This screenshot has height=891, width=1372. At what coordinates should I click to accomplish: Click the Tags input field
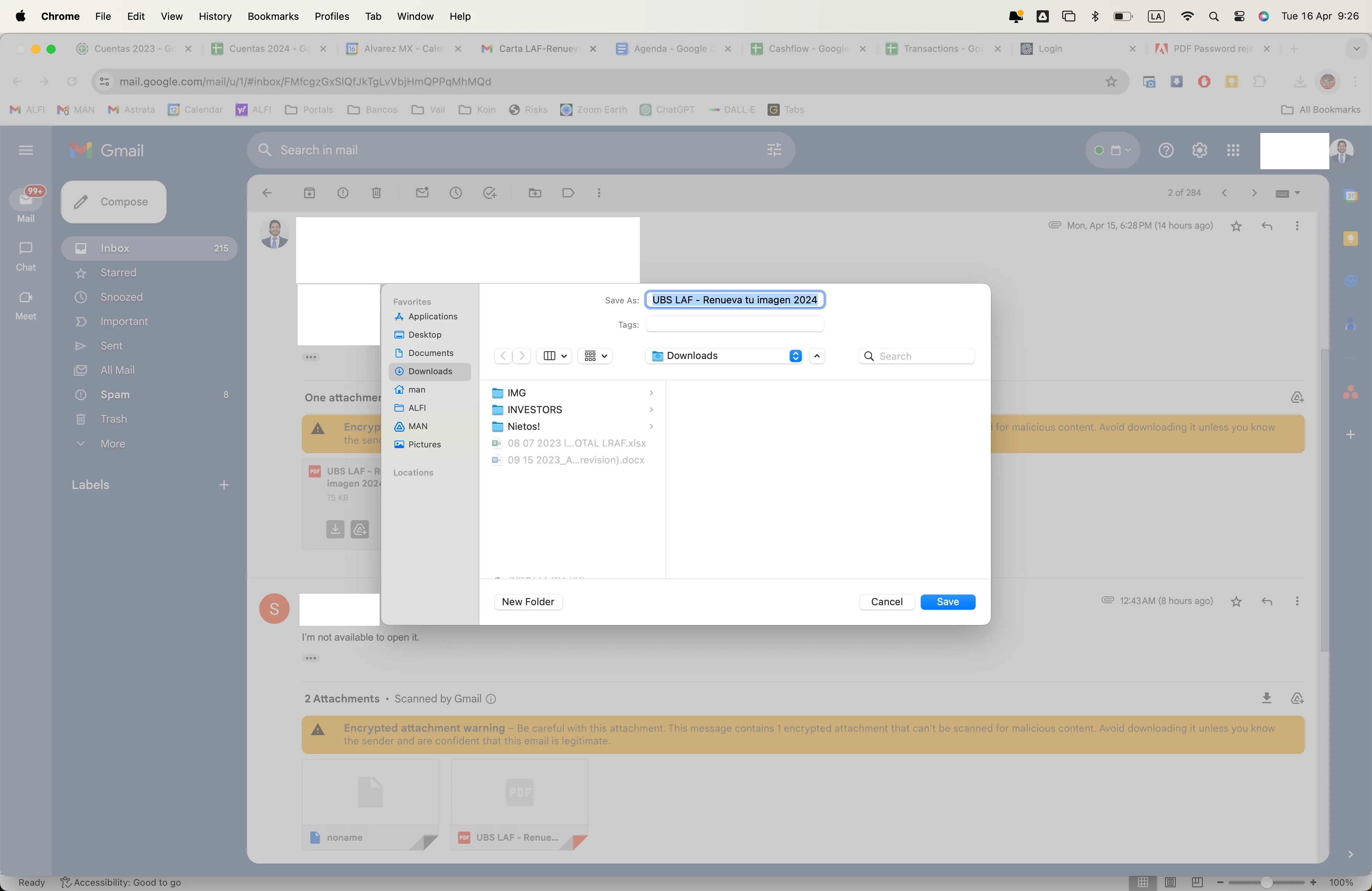(x=734, y=325)
